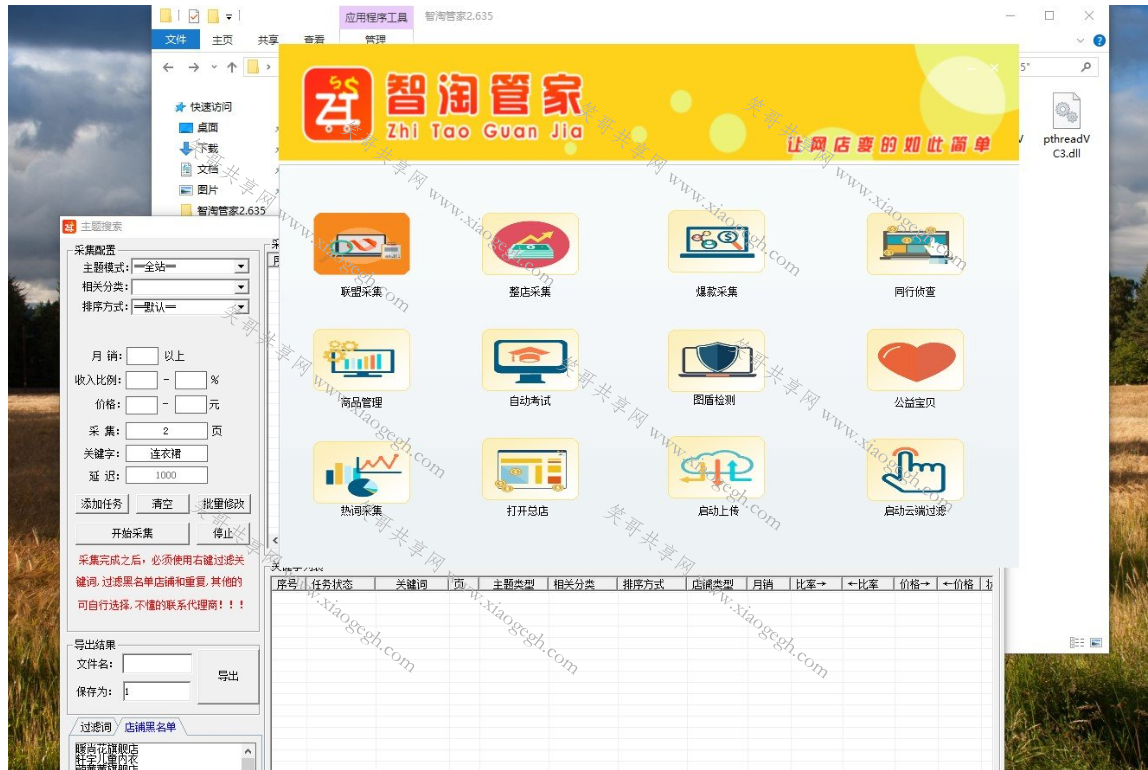The width and height of the screenshot is (1148, 770).
Task: Click the 启动云端过滤 hand icon
Action: click(x=915, y=469)
